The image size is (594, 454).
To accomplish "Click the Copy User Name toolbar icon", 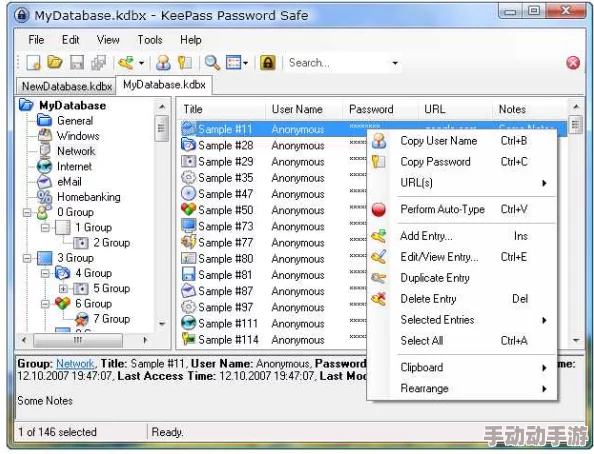I will [x=163, y=63].
